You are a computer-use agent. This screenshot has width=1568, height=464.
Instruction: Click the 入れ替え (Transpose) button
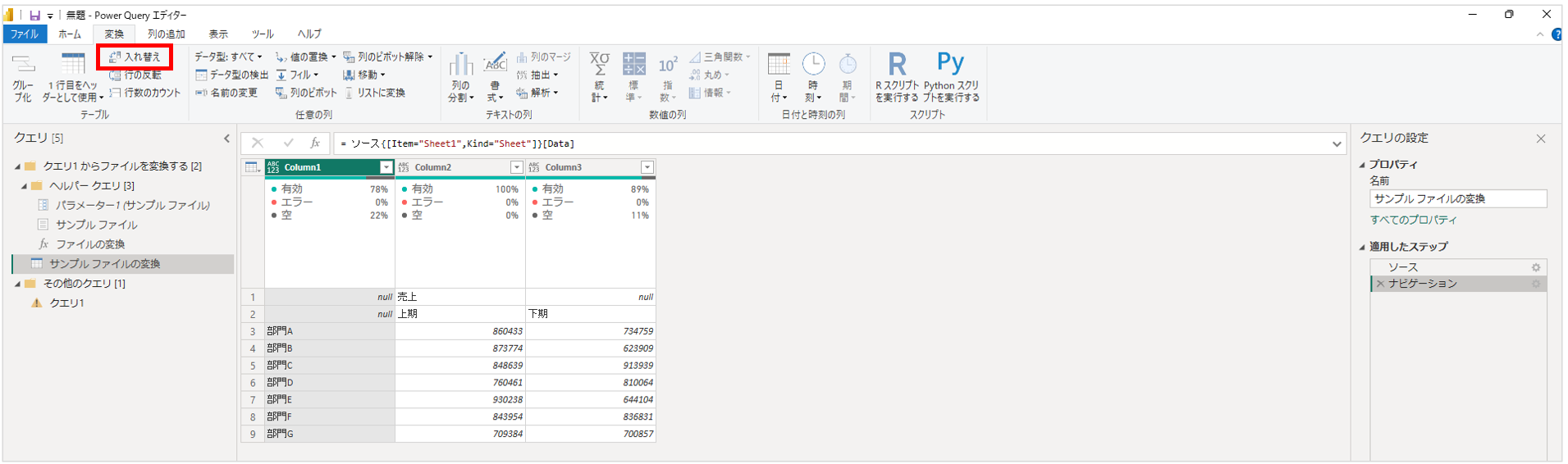(135, 57)
